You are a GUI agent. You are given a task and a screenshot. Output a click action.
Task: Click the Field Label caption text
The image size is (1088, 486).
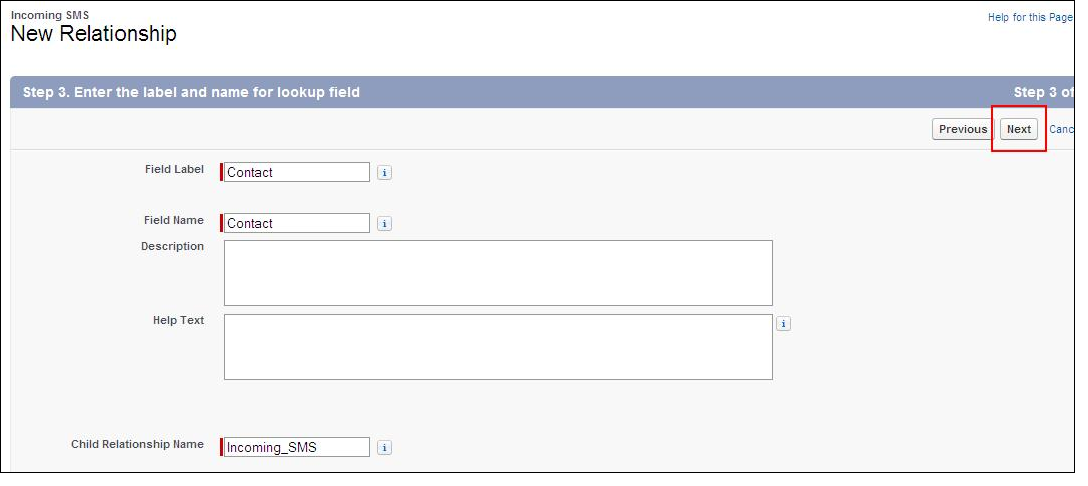[174, 169]
